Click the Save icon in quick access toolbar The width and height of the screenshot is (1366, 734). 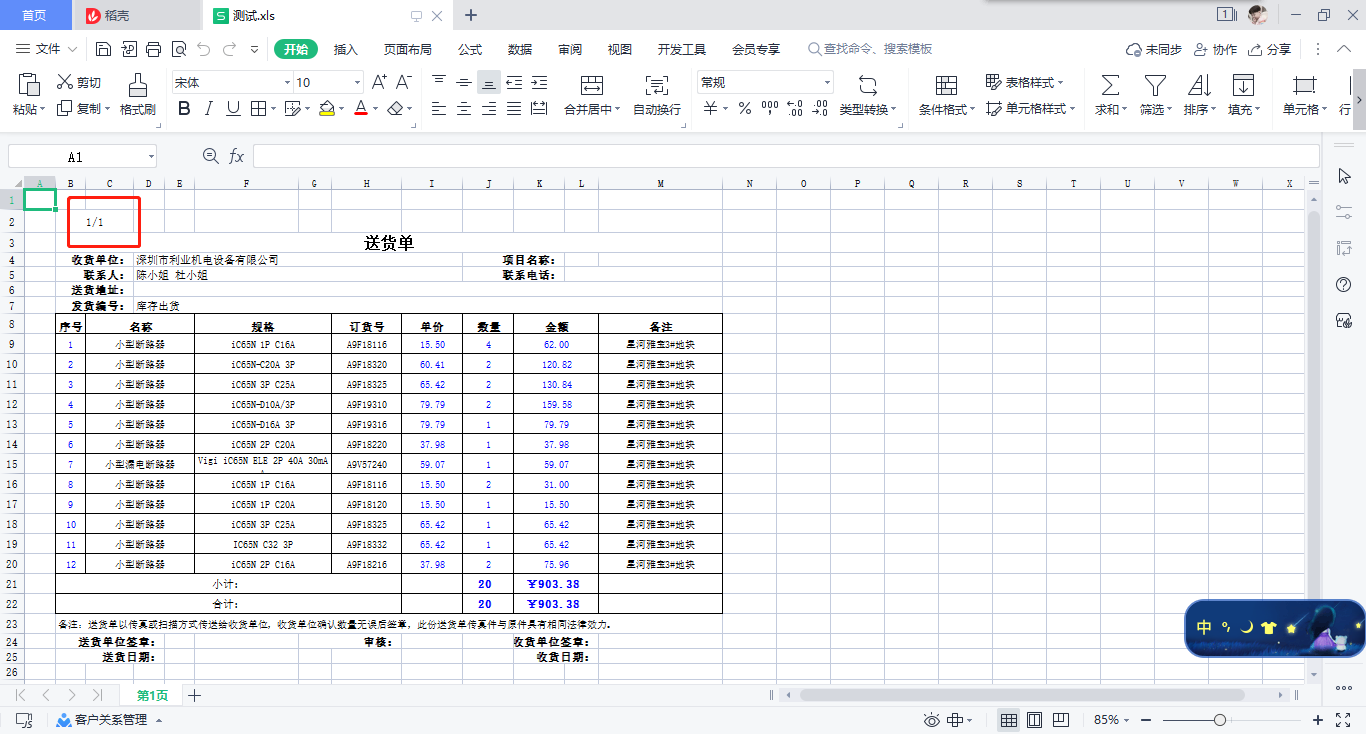(x=104, y=49)
